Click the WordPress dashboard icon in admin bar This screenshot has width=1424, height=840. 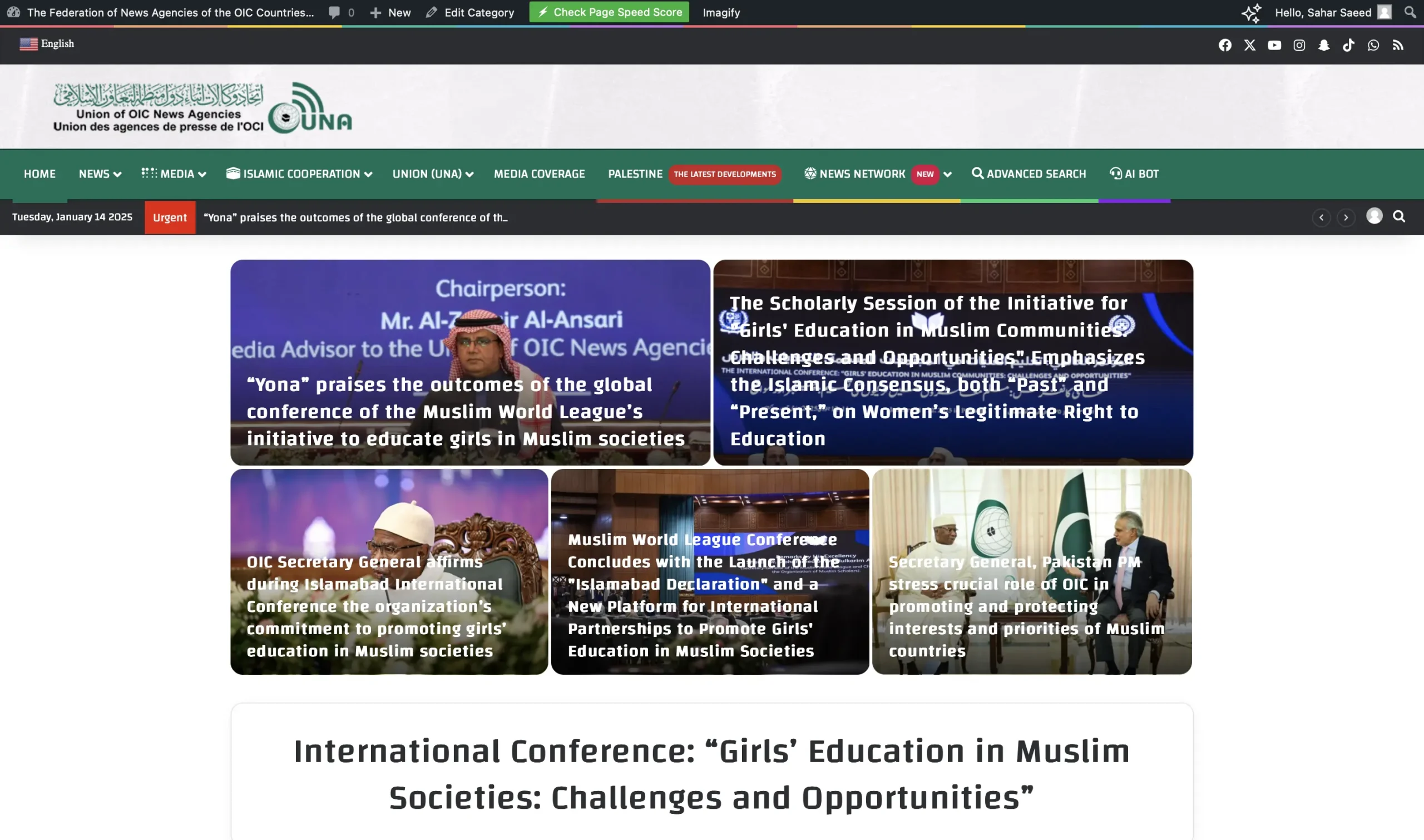[x=13, y=12]
